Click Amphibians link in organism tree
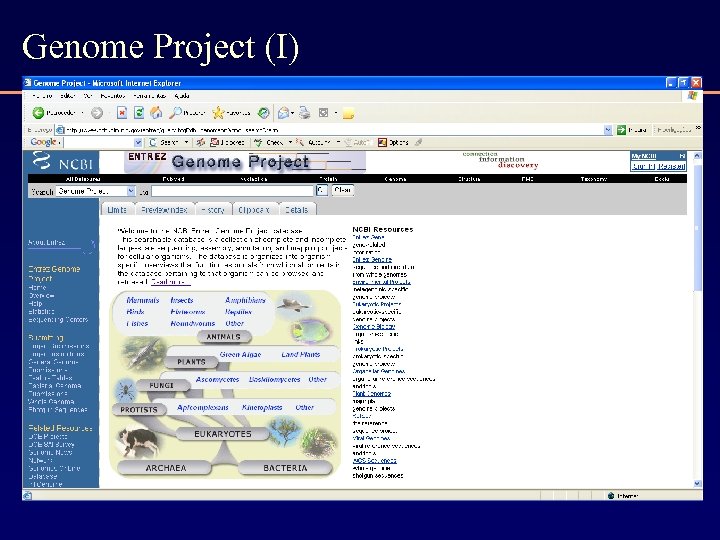The image size is (720, 540). click(245, 300)
